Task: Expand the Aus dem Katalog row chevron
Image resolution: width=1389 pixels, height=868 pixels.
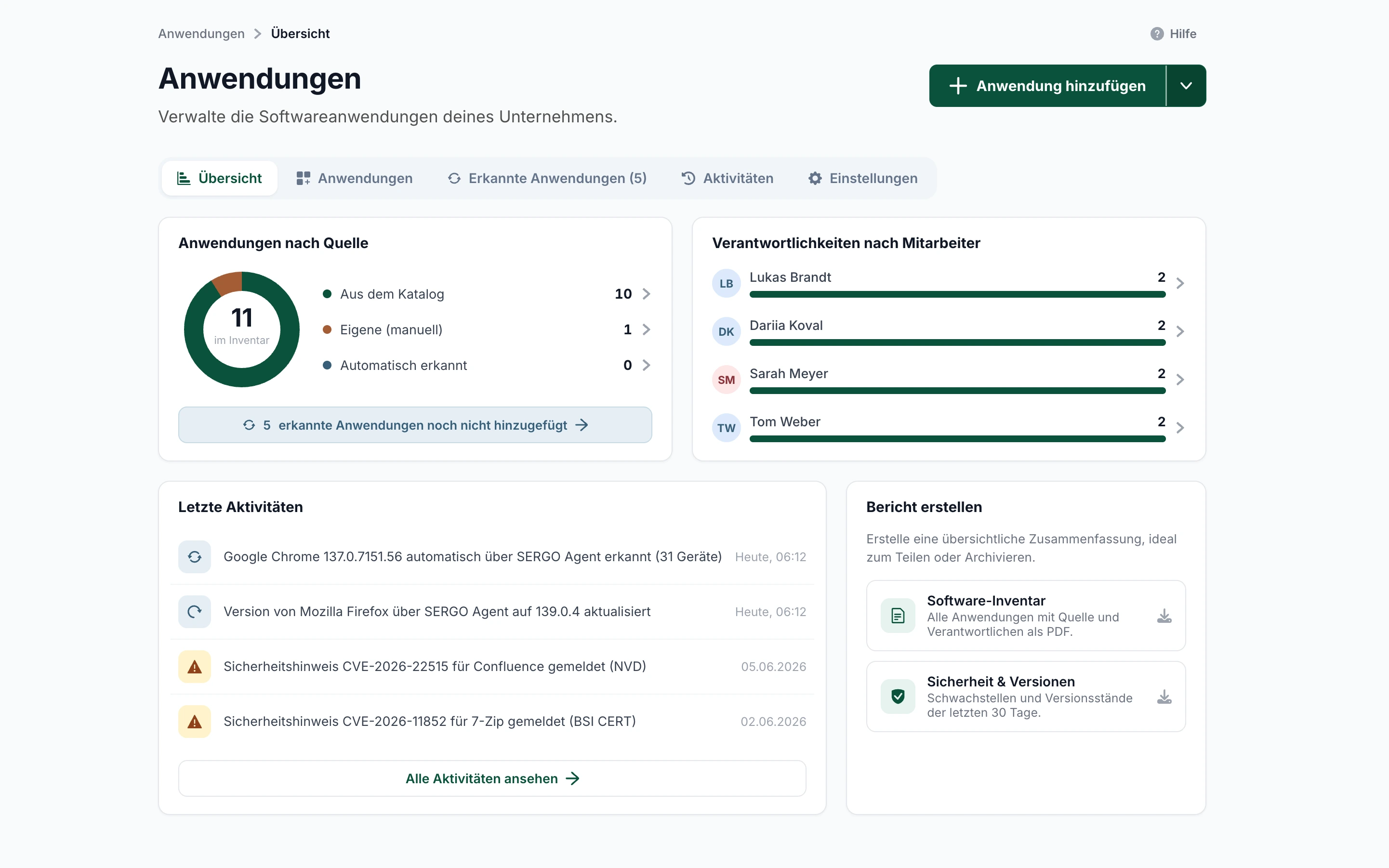Action: pos(646,294)
